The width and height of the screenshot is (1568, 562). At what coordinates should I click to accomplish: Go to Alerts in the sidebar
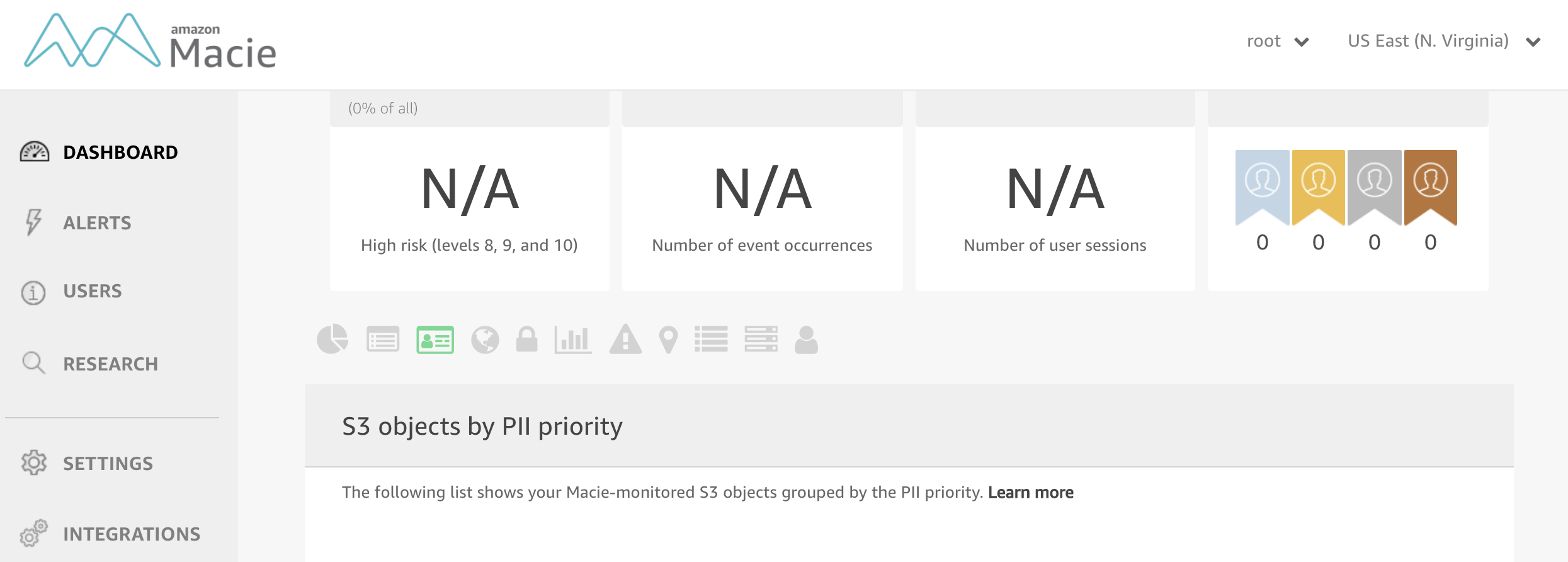(97, 223)
